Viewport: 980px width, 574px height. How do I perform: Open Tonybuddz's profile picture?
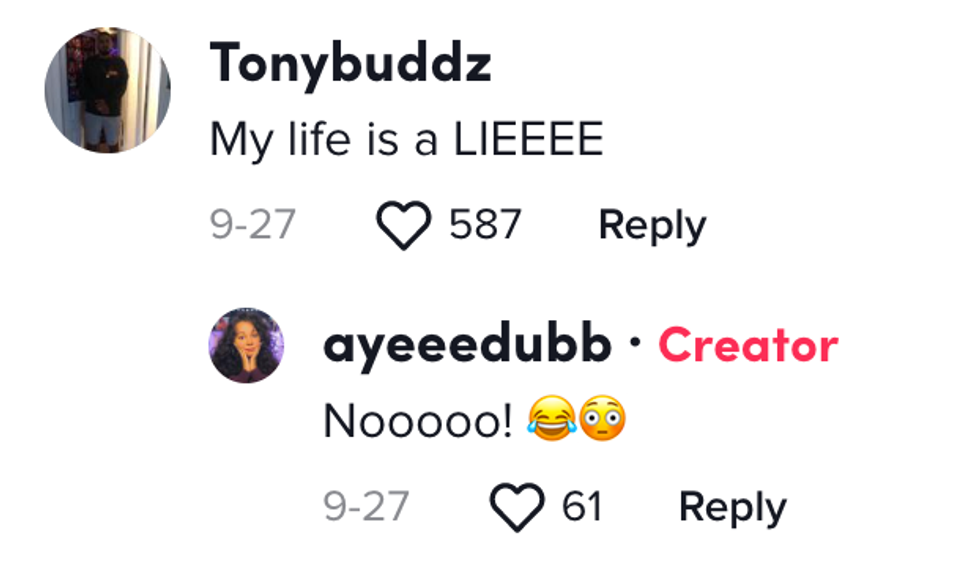(x=107, y=90)
